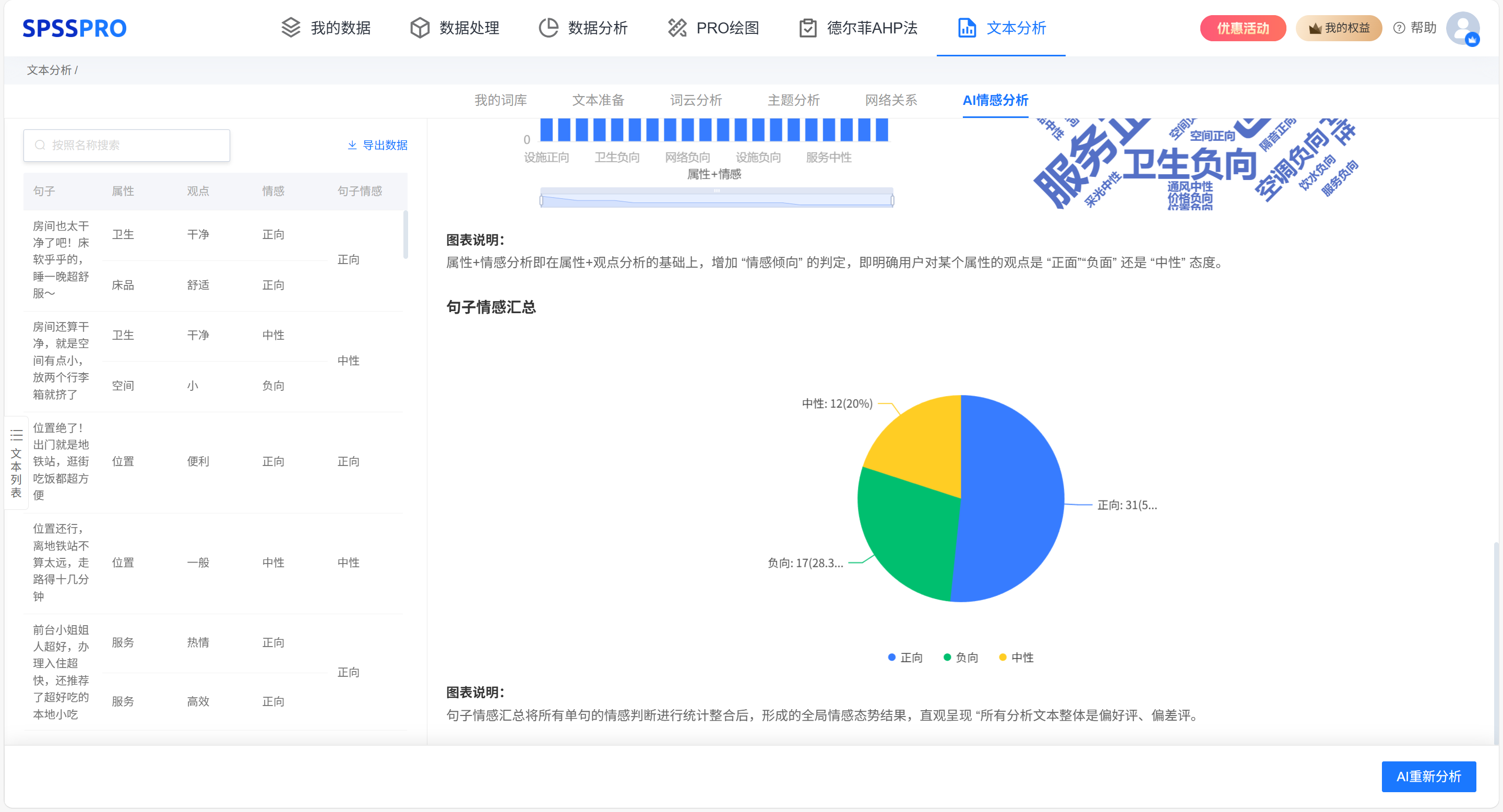Open the 主题分析 tab
Image resolution: width=1503 pixels, height=812 pixels.
pyautogui.click(x=793, y=100)
